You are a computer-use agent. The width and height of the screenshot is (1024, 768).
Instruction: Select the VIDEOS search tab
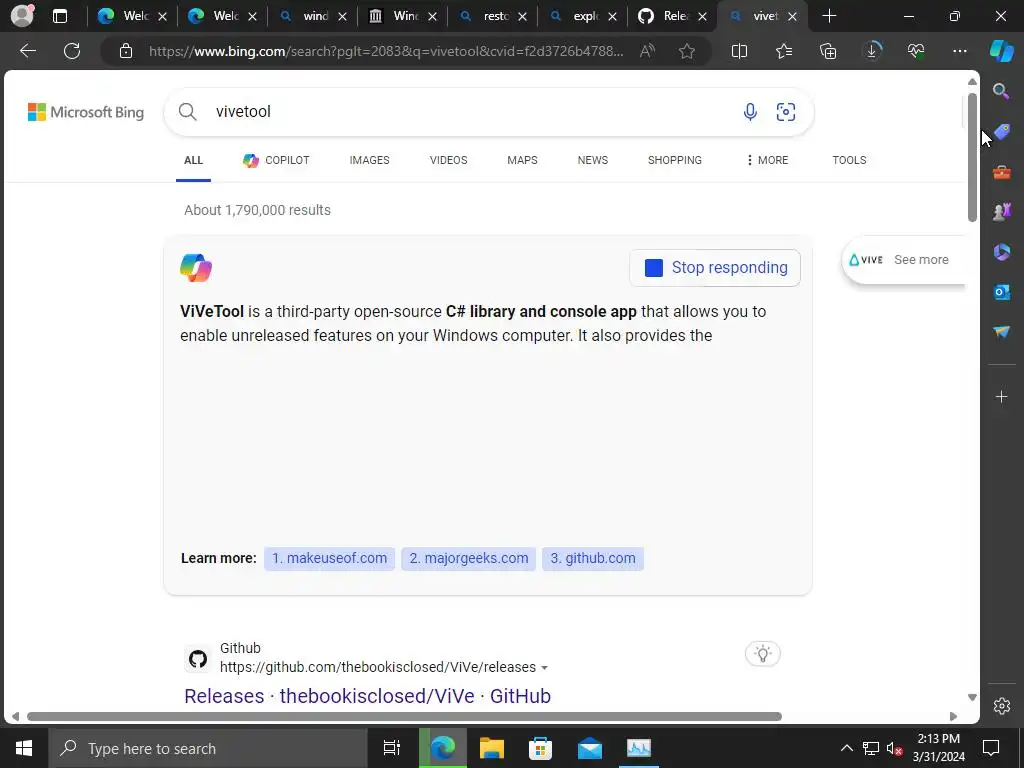[449, 160]
